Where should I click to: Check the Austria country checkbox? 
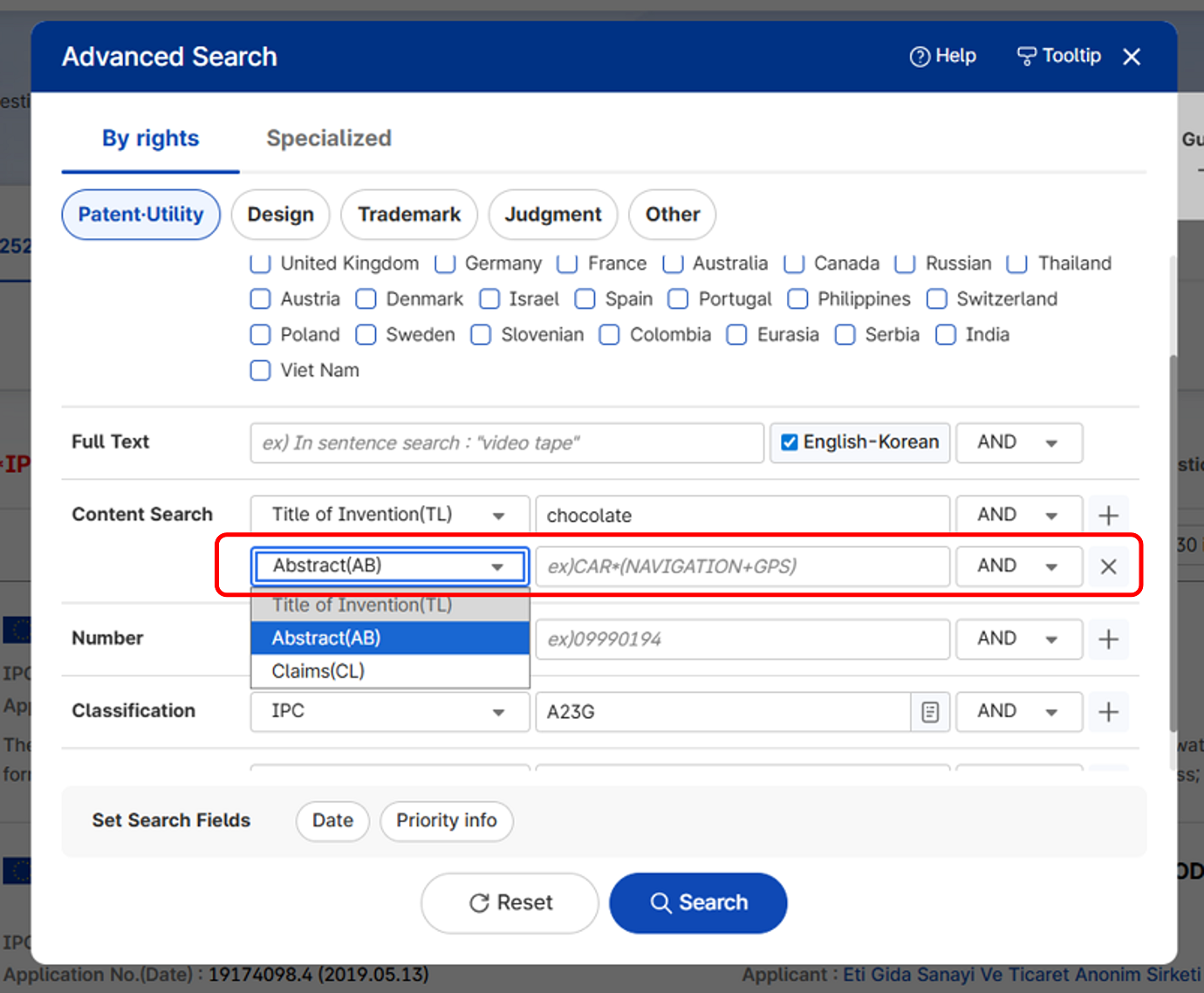tap(261, 299)
